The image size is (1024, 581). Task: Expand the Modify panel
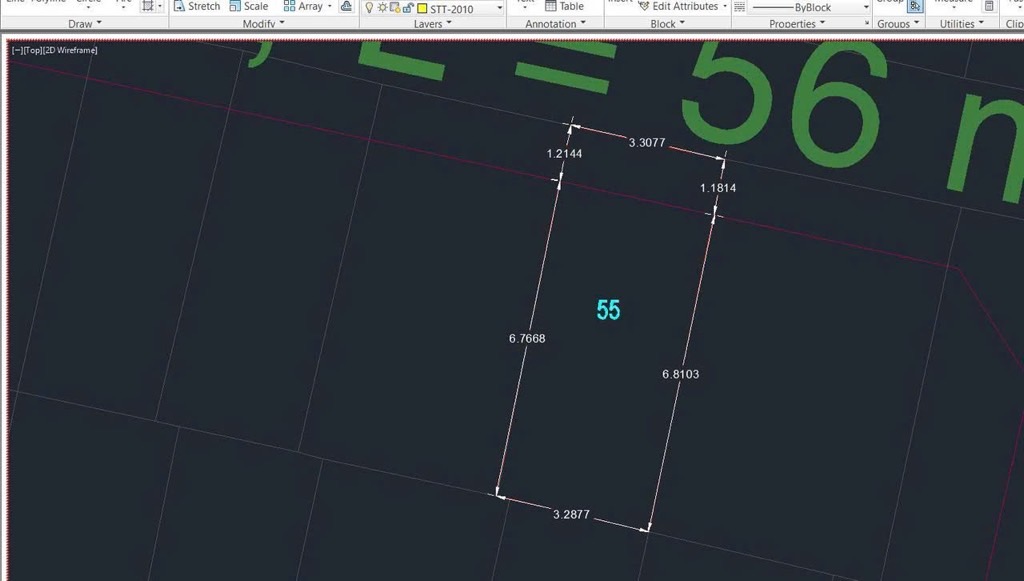coord(263,24)
